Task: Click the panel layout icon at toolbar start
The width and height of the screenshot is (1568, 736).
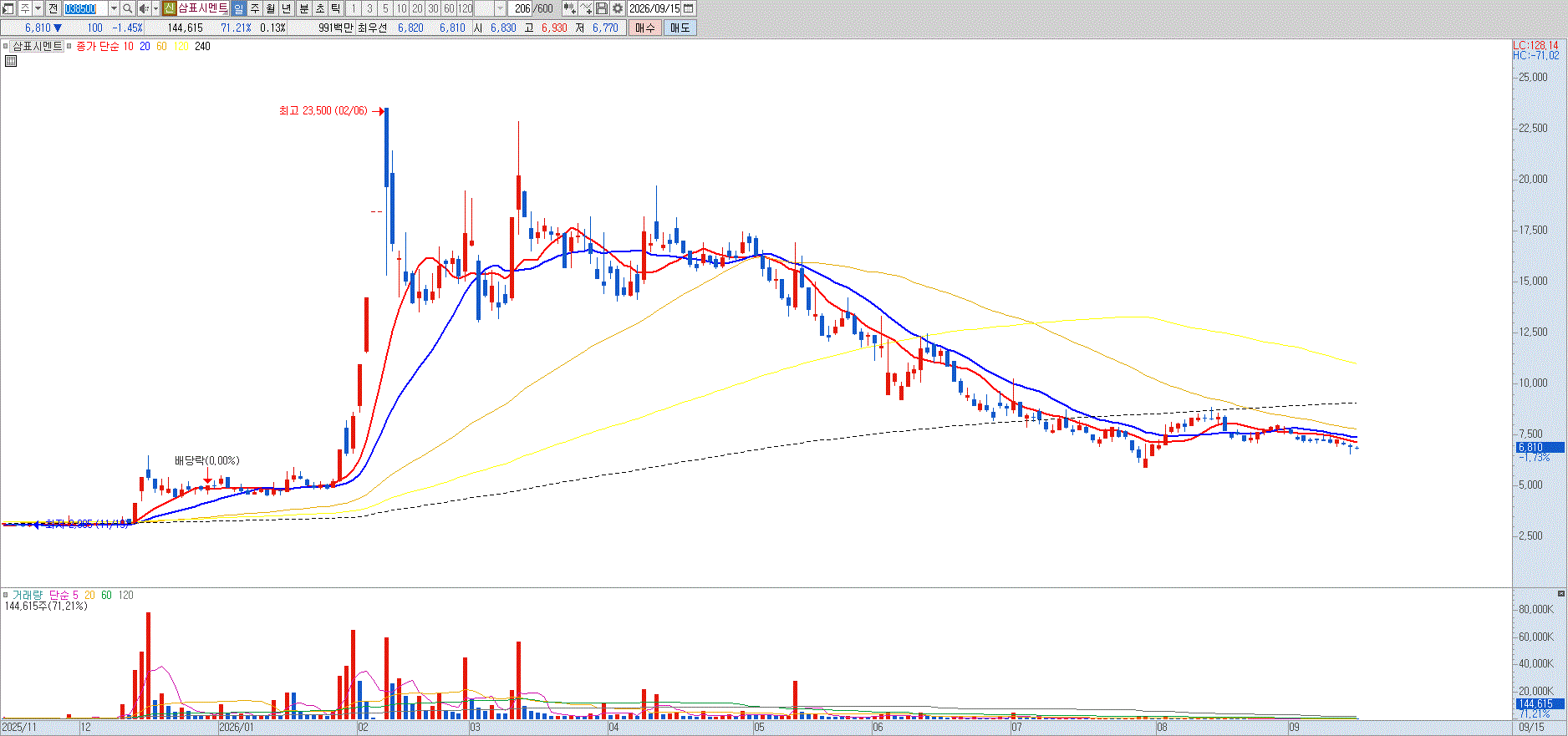Action: click(x=8, y=8)
